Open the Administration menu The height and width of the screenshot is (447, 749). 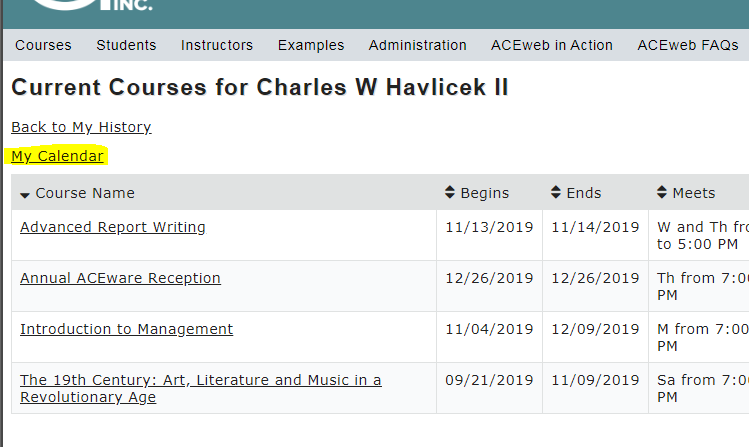coord(417,45)
